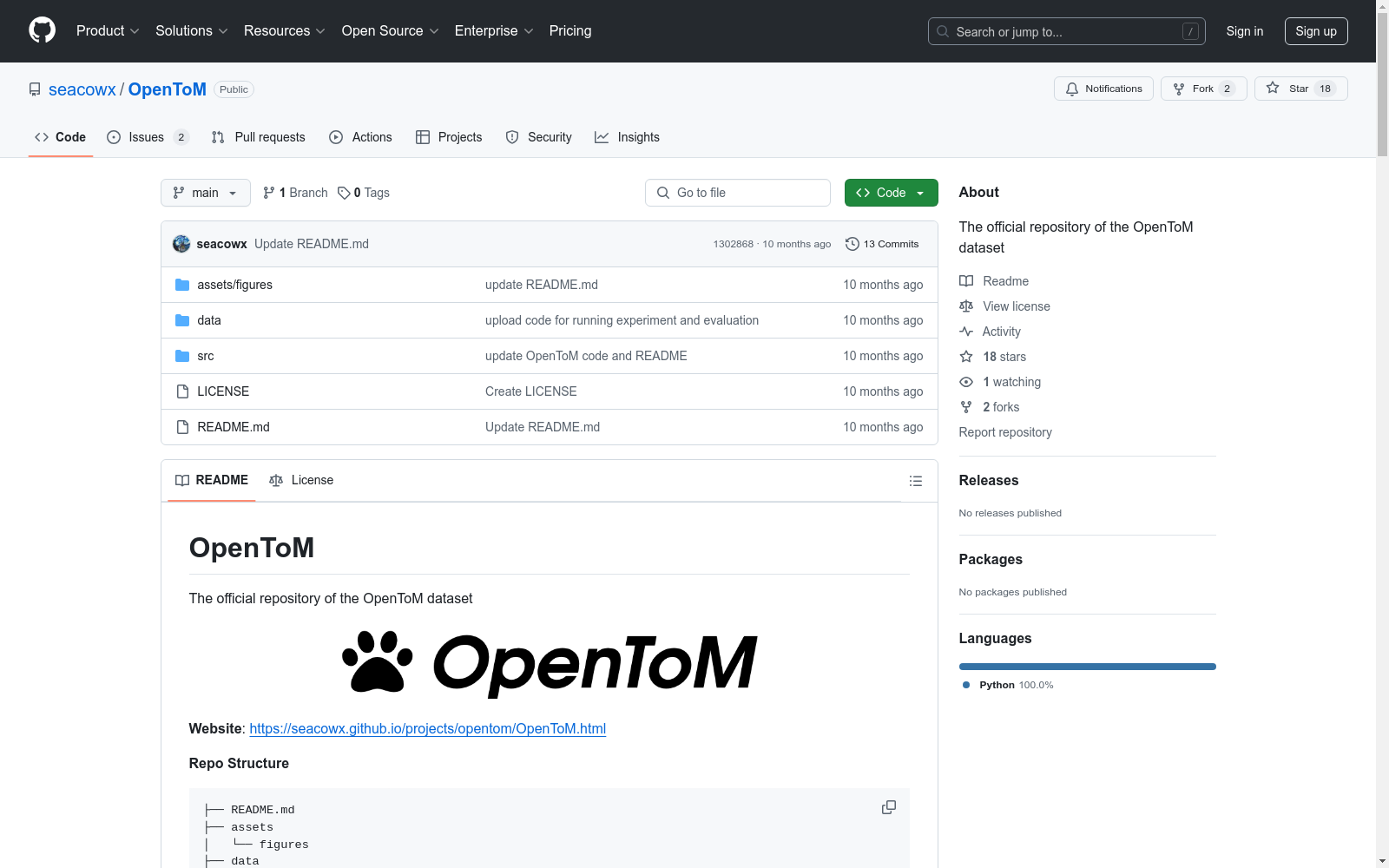Expand the Solutions menu

(192, 31)
